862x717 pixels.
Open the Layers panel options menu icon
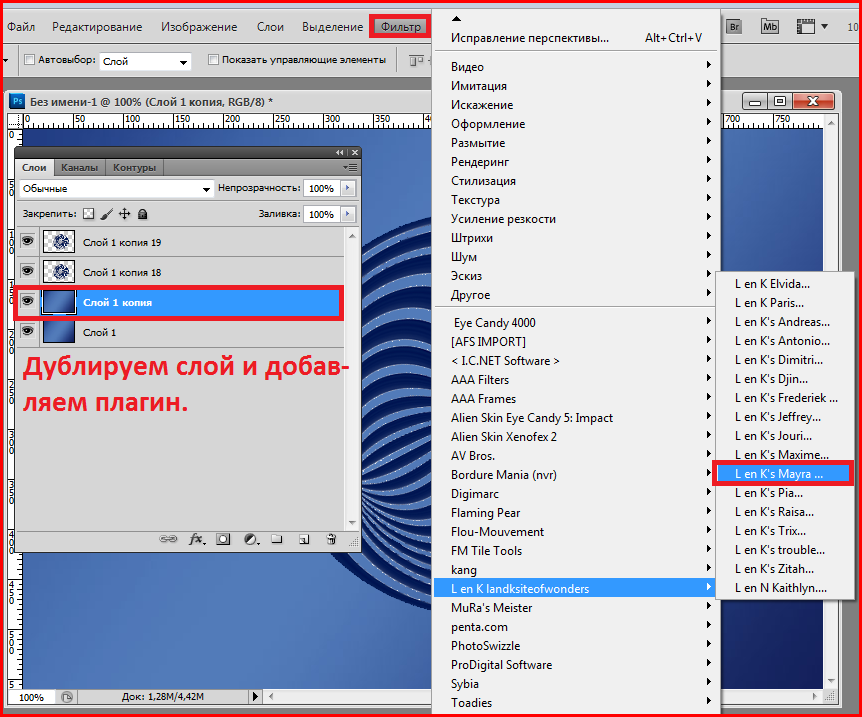pos(350,167)
